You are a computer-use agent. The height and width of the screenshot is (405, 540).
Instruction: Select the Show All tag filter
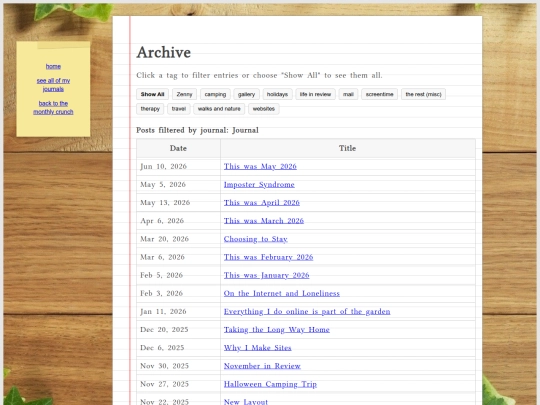[152, 94]
